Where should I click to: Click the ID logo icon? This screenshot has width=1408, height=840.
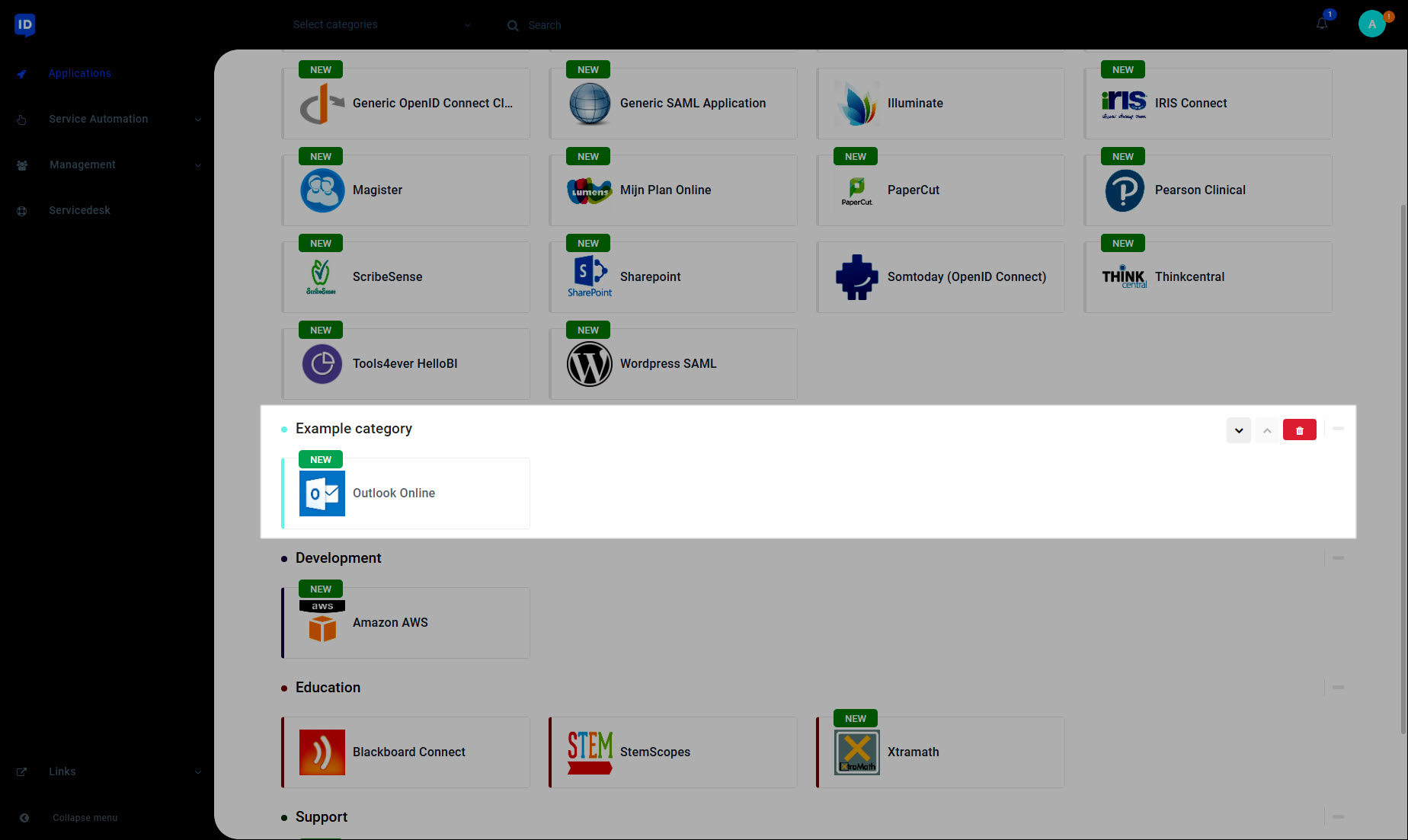[24, 25]
